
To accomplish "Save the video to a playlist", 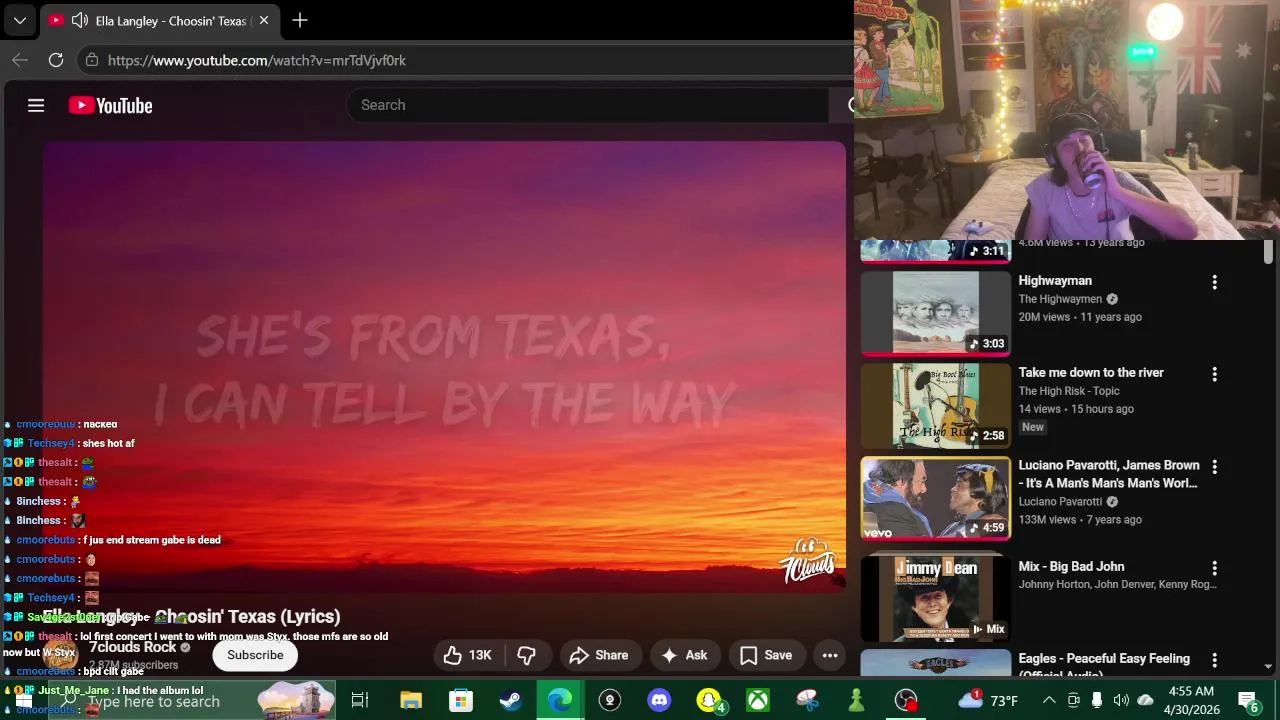I will (x=766, y=655).
